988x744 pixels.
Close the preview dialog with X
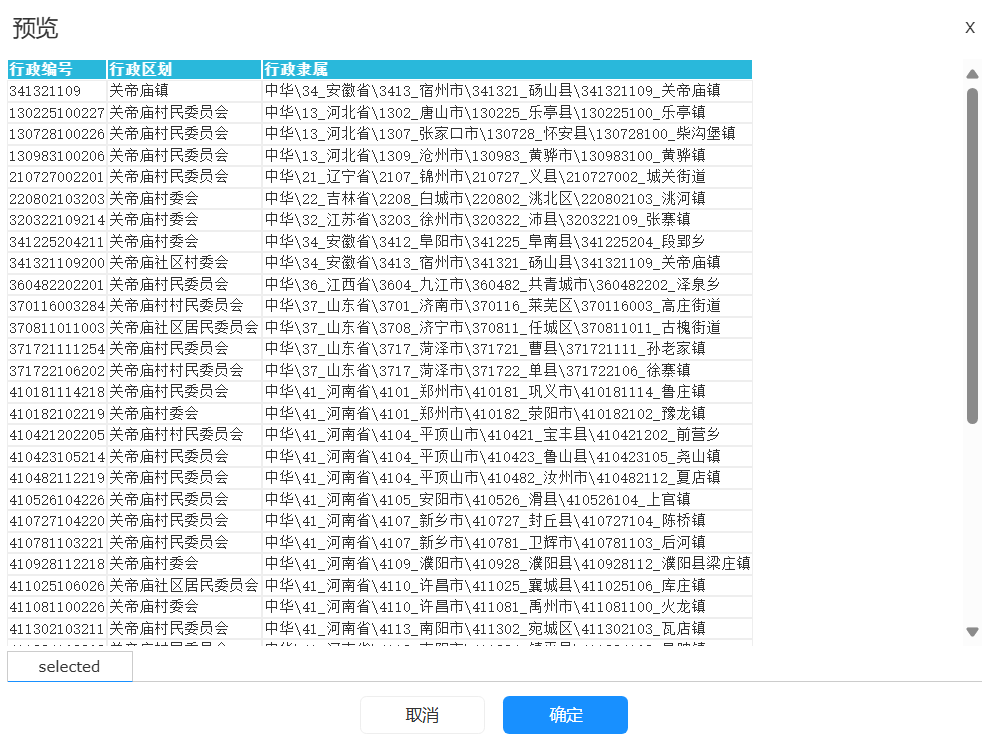tap(969, 28)
